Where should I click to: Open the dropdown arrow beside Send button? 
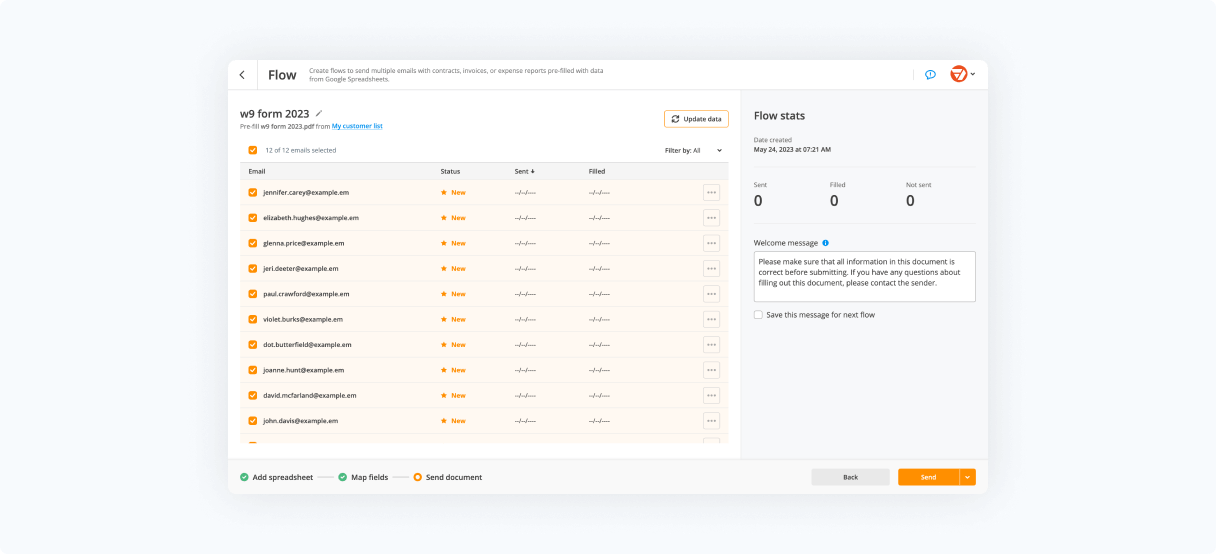(967, 477)
